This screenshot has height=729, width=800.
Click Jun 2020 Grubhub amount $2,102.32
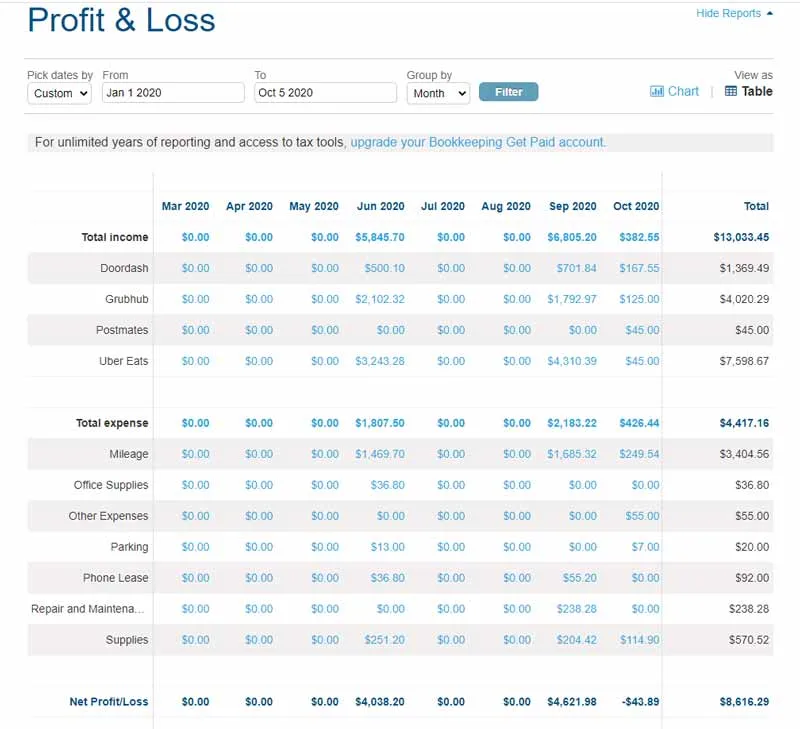pyautogui.click(x=380, y=299)
